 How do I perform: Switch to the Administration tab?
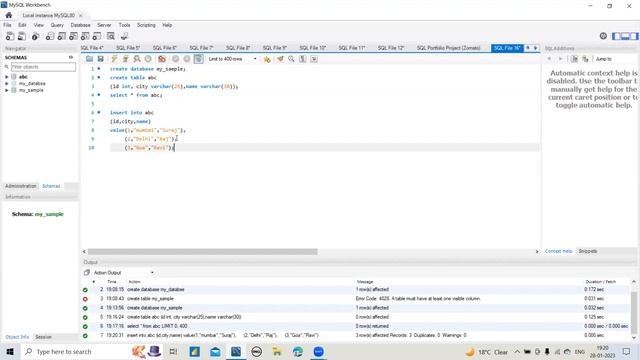click(20, 186)
